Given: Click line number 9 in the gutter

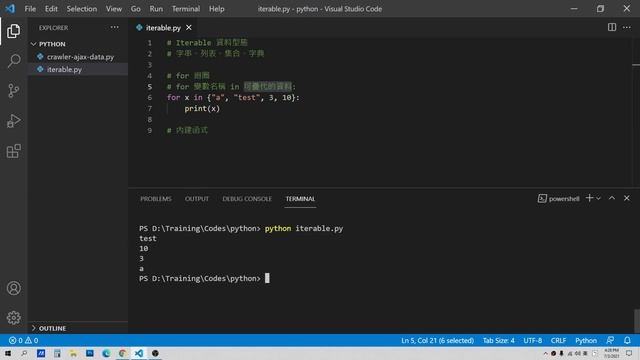Looking at the screenshot, I should click(x=149, y=130).
